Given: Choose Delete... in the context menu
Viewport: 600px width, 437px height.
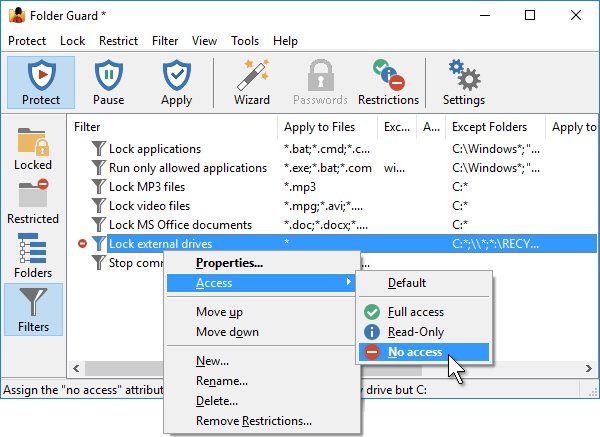Looking at the screenshot, I should click(x=262, y=401).
